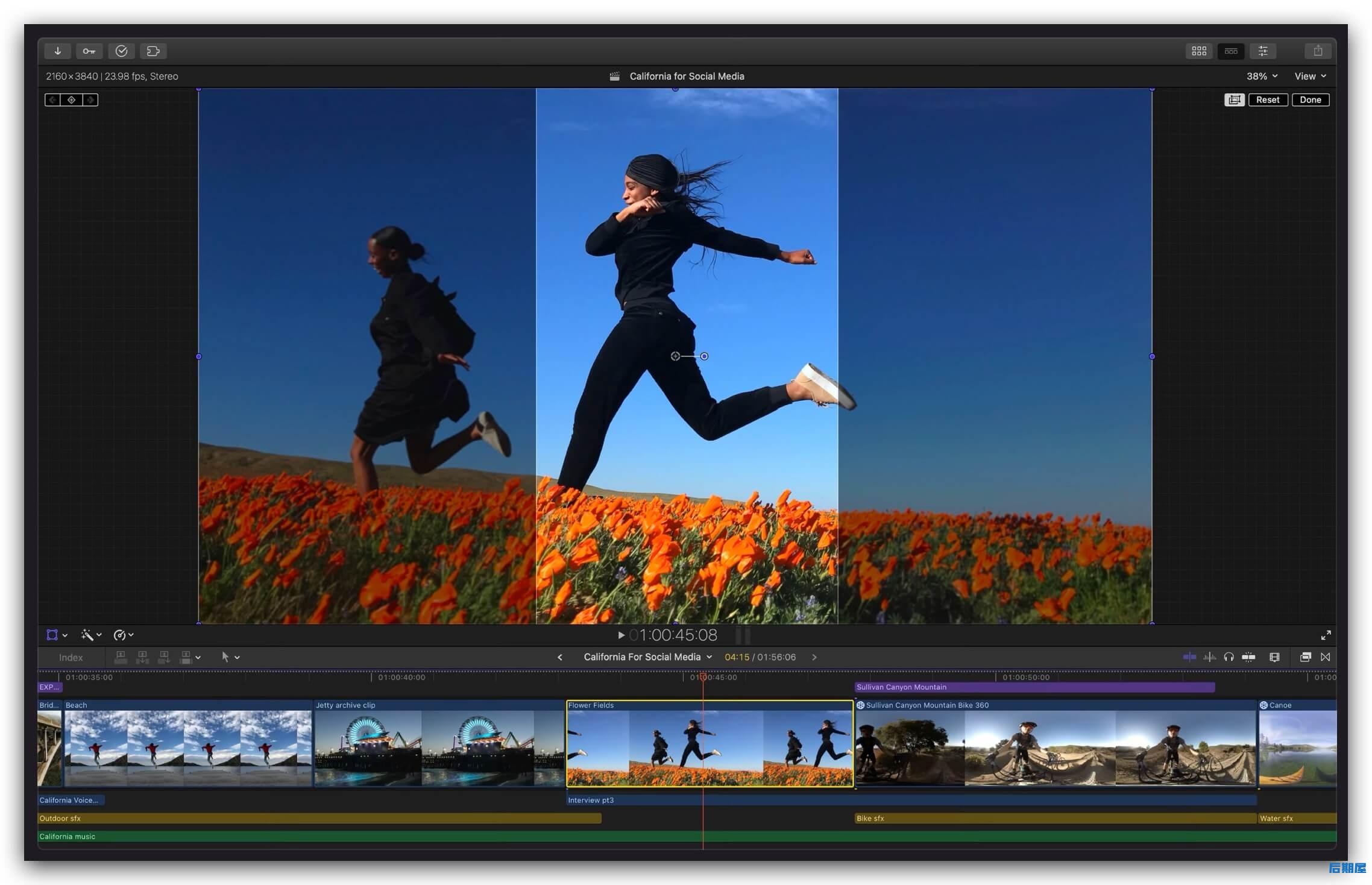The height and width of the screenshot is (885, 1372).
Task: Click the Done button
Action: [x=1310, y=100]
